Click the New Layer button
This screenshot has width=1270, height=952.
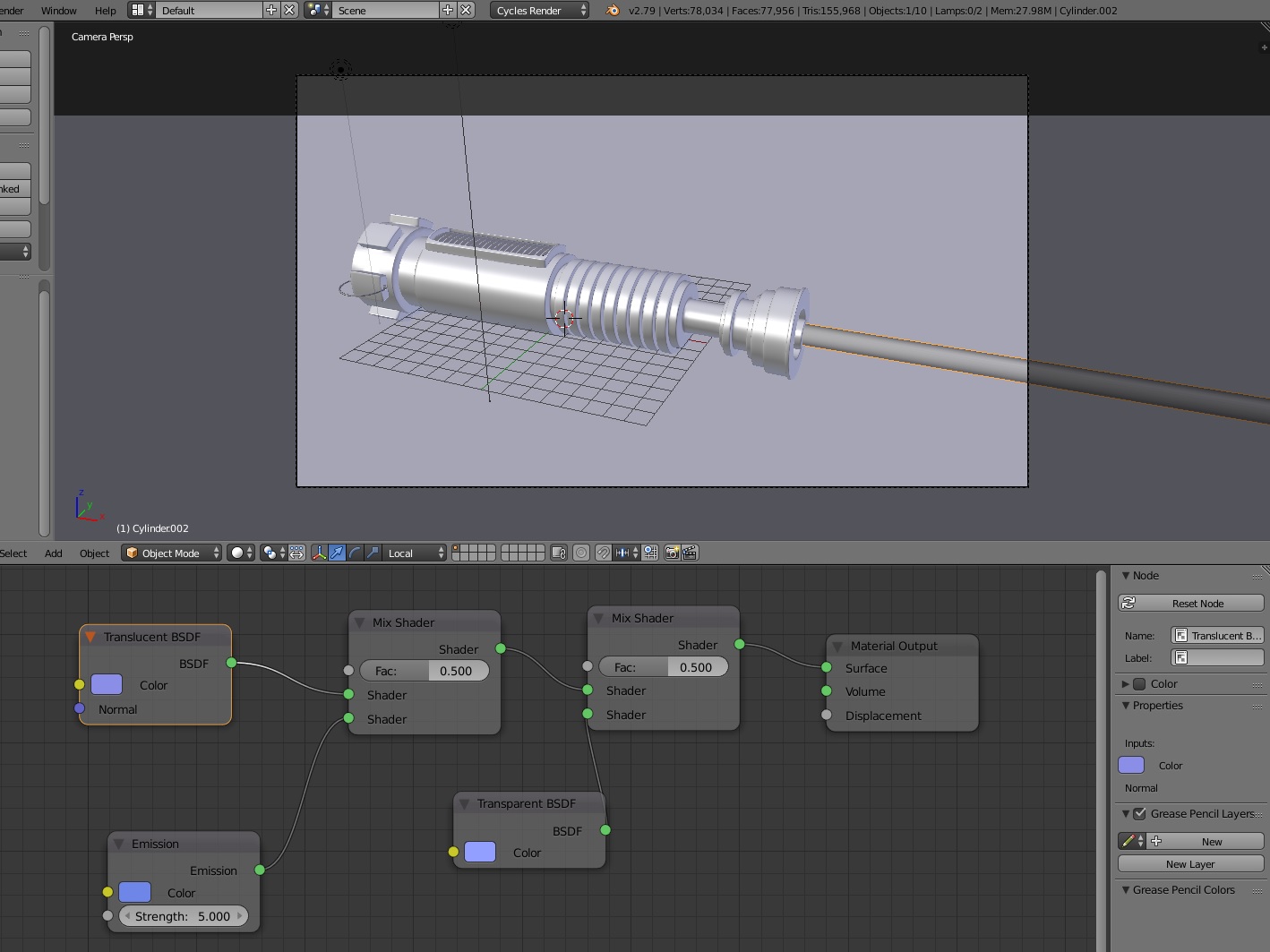click(1191, 863)
